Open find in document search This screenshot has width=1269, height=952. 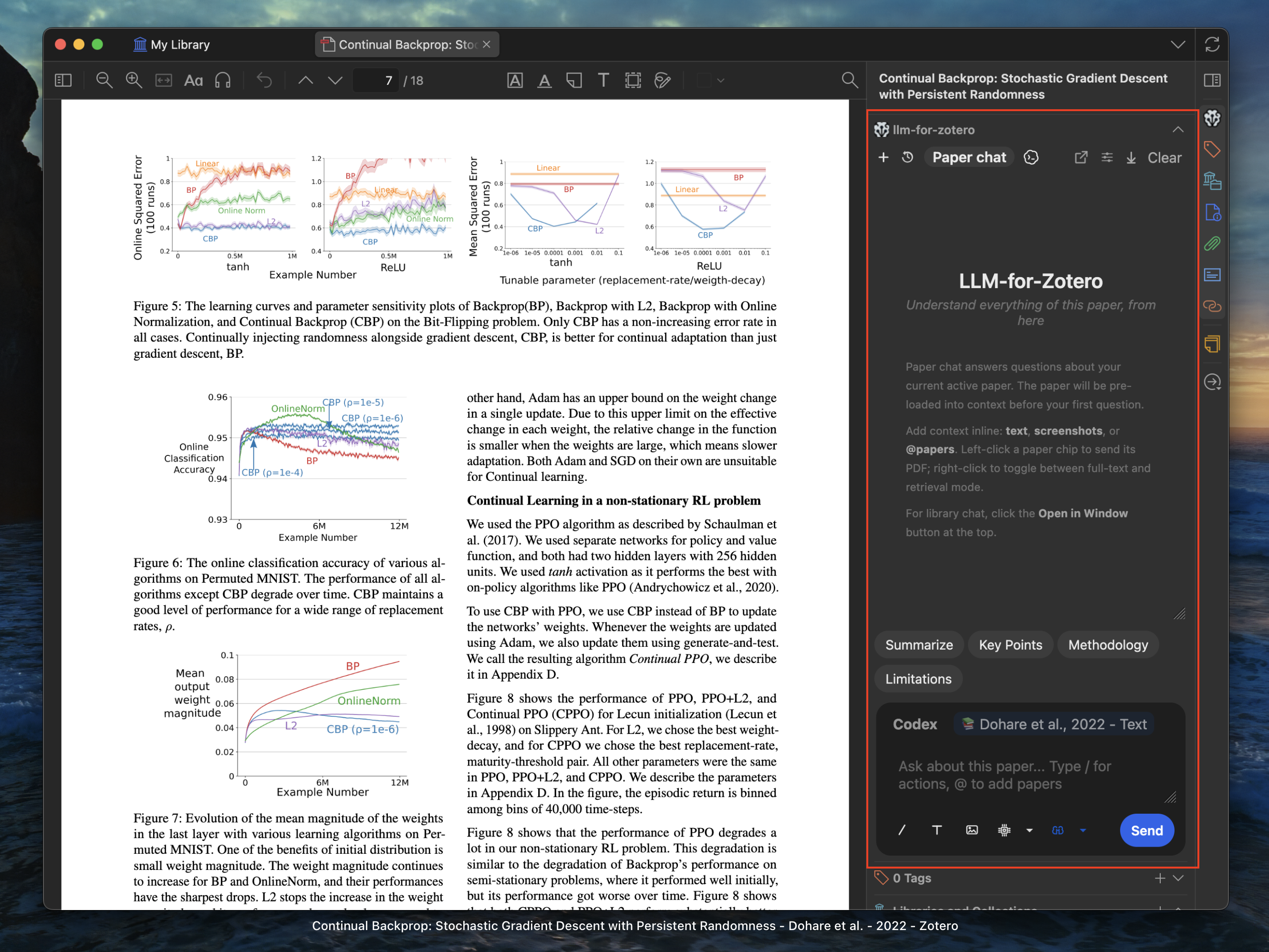point(850,80)
